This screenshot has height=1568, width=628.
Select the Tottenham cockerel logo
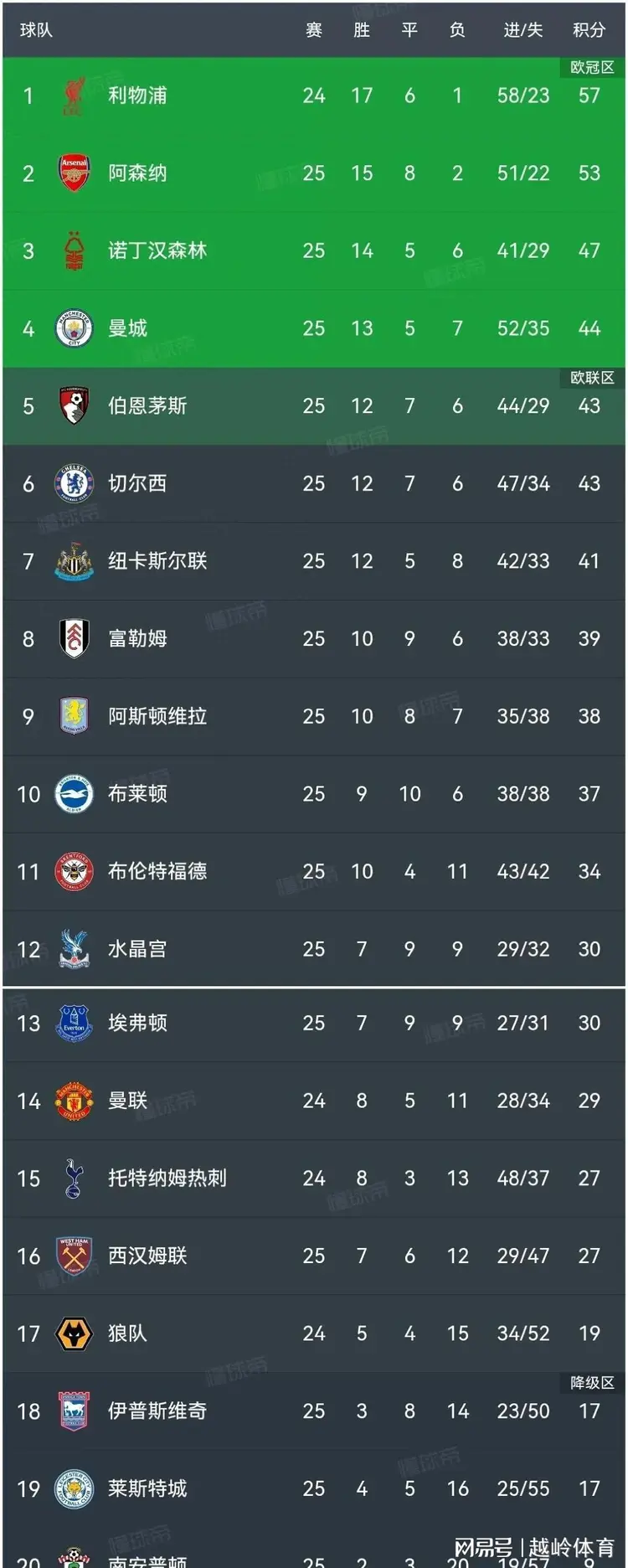[74, 1178]
